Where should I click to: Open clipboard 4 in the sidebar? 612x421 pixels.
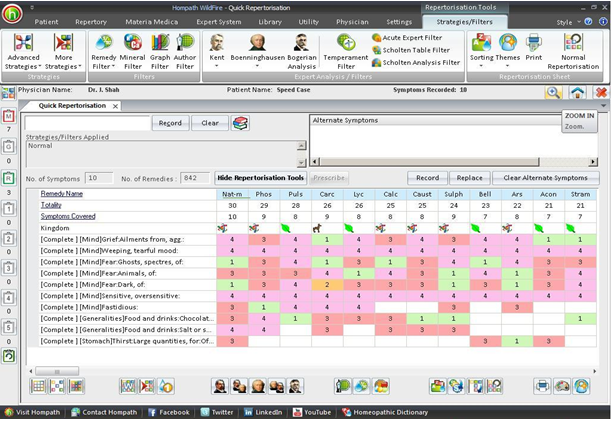[x=9, y=298]
